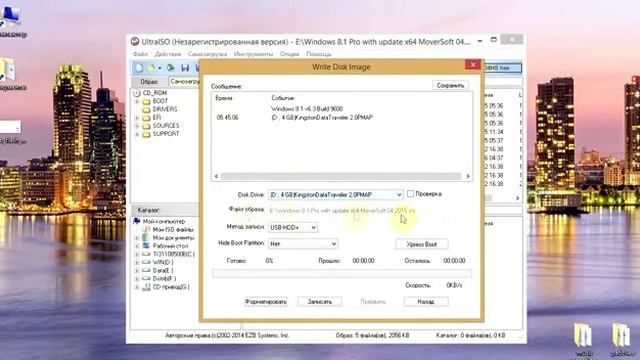This screenshot has width=640, height=360.
Task: Click the Событие column header
Action: [x=282, y=98]
